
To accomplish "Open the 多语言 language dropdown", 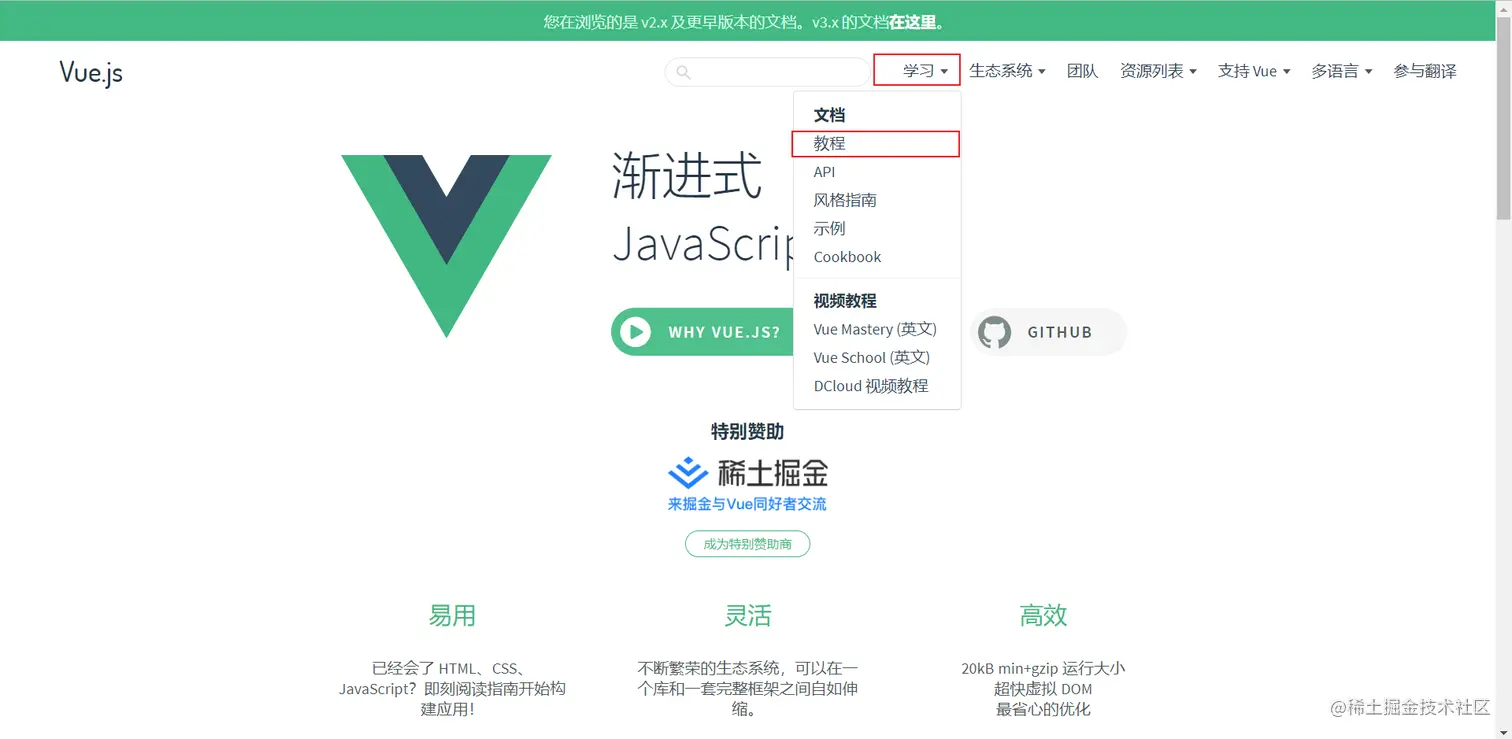I will click(1341, 71).
